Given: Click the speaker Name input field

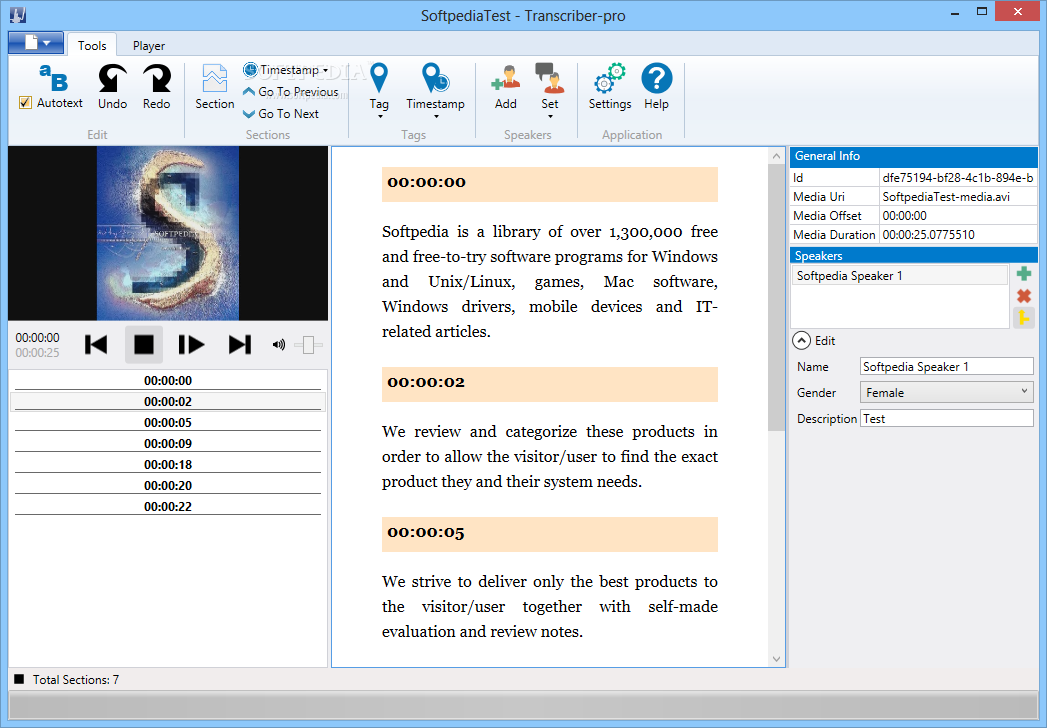Looking at the screenshot, I should point(946,367).
